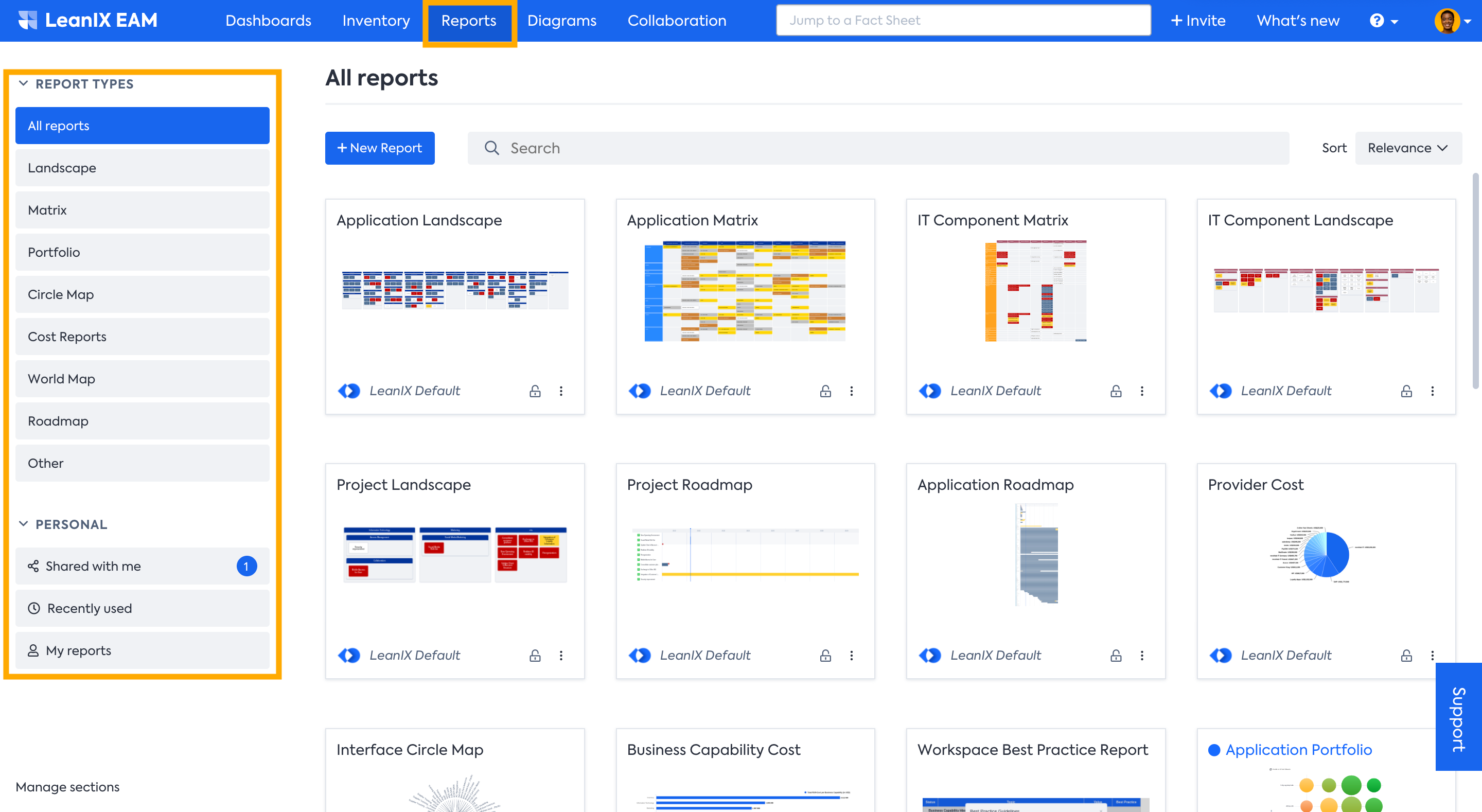Open three-dot menu on Application Matrix card

pos(852,391)
